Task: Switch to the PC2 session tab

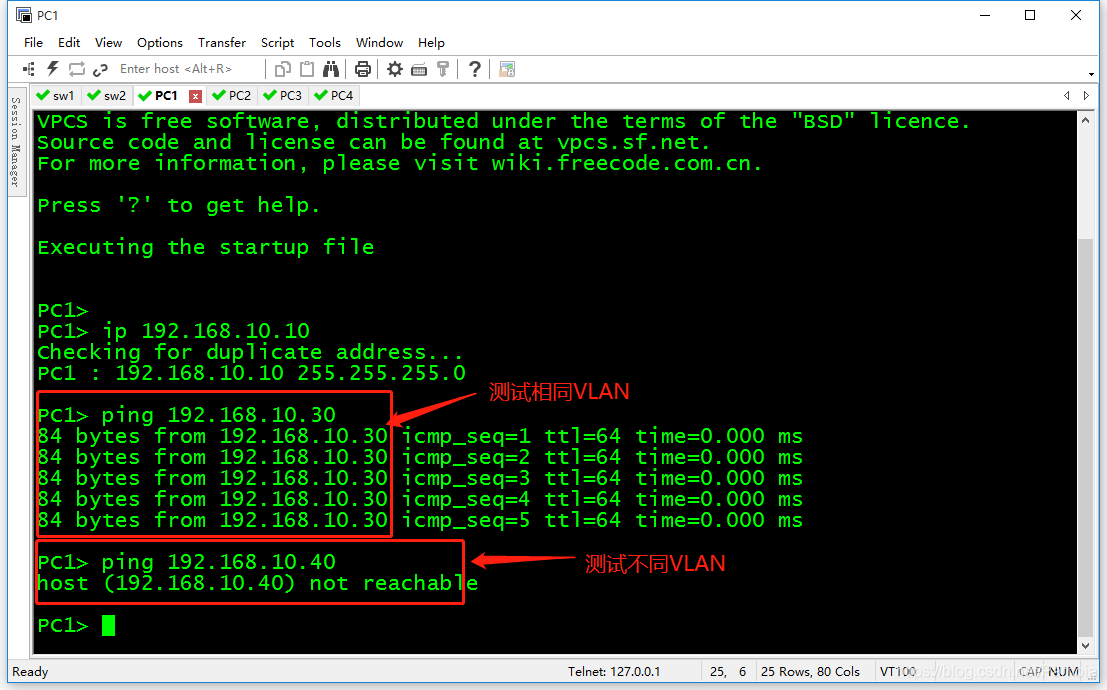Action: tap(232, 95)
